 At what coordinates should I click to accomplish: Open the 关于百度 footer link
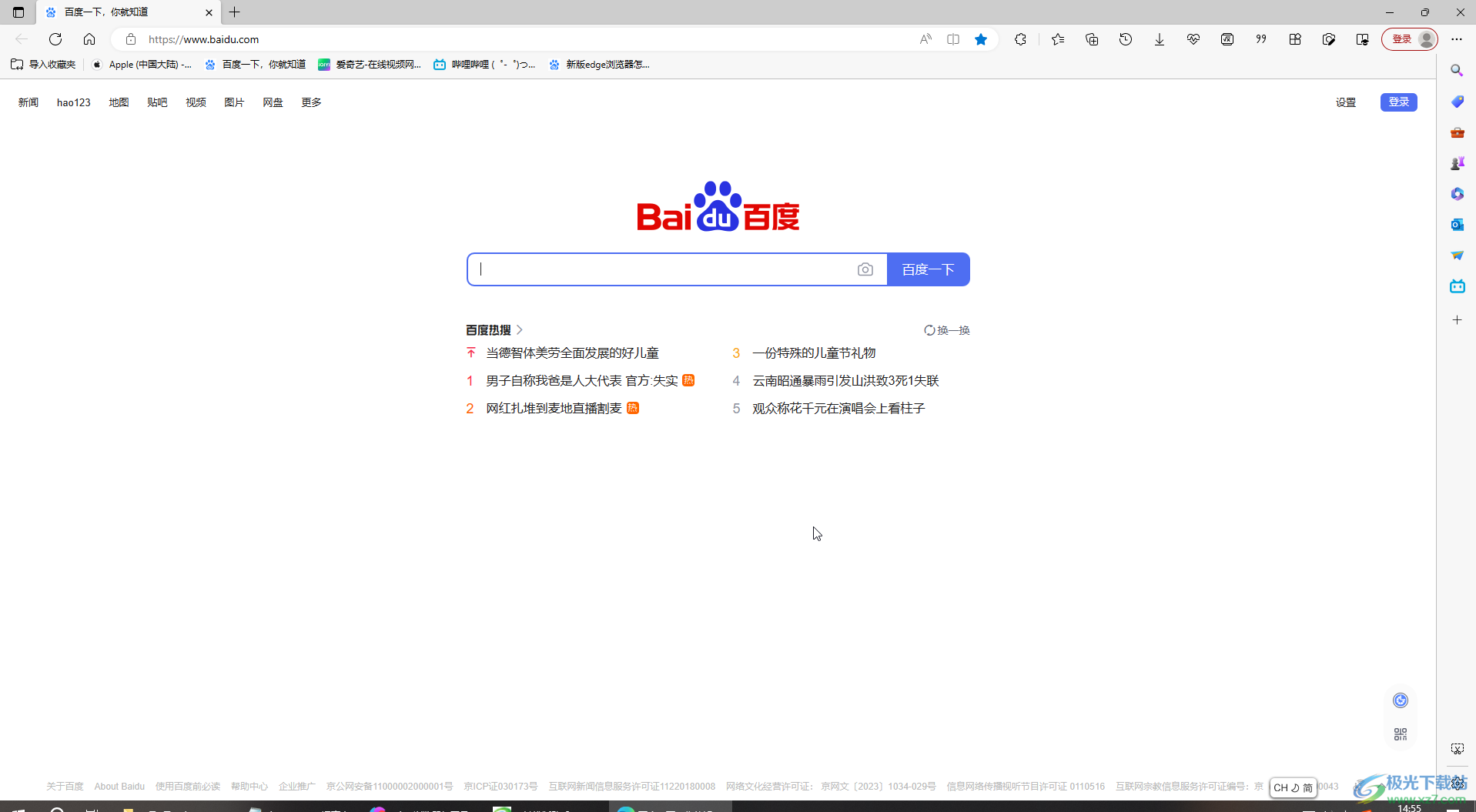tap(65, 787)
